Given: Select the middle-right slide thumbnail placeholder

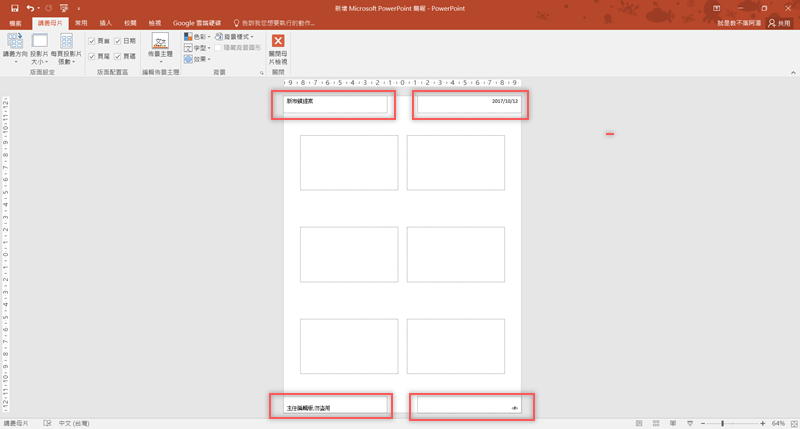Looking at the screenshot, I should coord(456,255).
